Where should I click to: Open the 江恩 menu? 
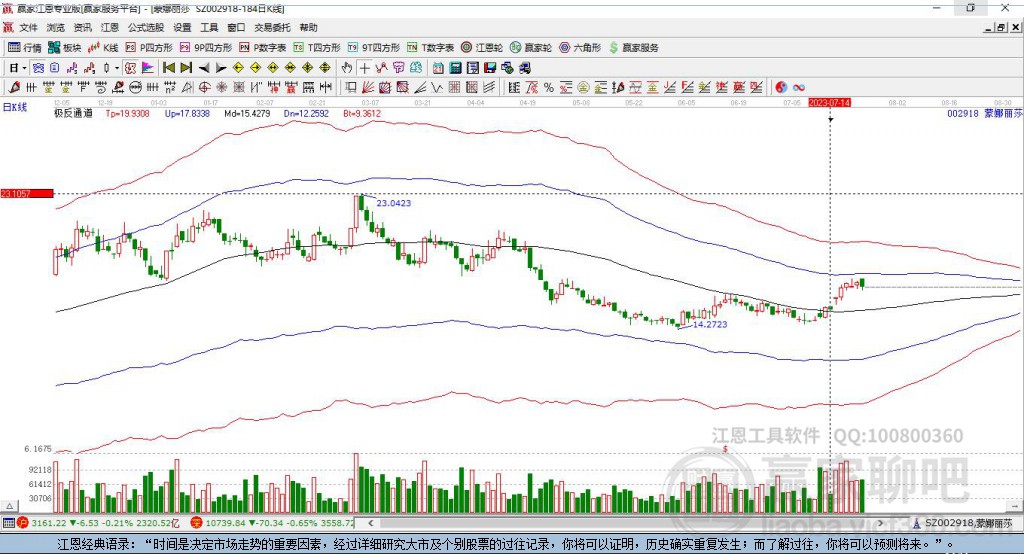point(110,27)
